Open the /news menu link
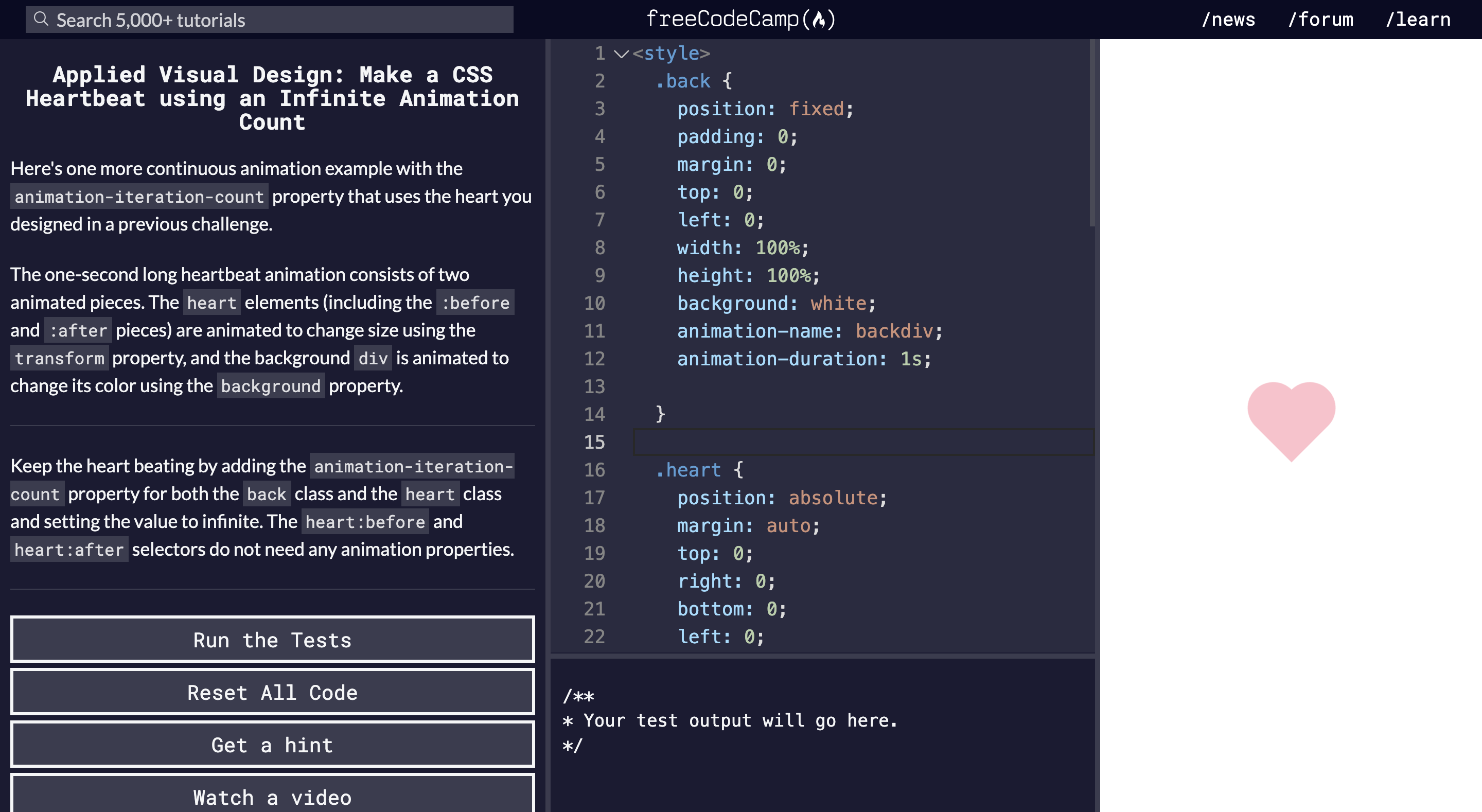 [1228, 20]
